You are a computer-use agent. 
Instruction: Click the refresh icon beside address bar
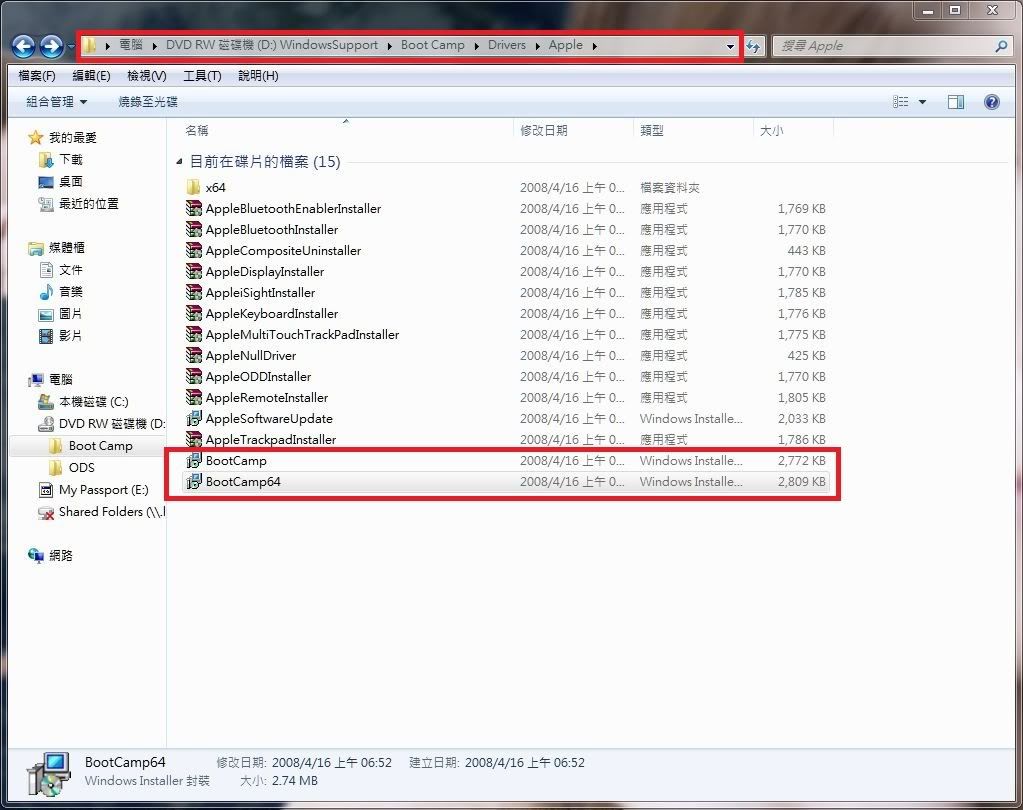[x=754, y=46]
